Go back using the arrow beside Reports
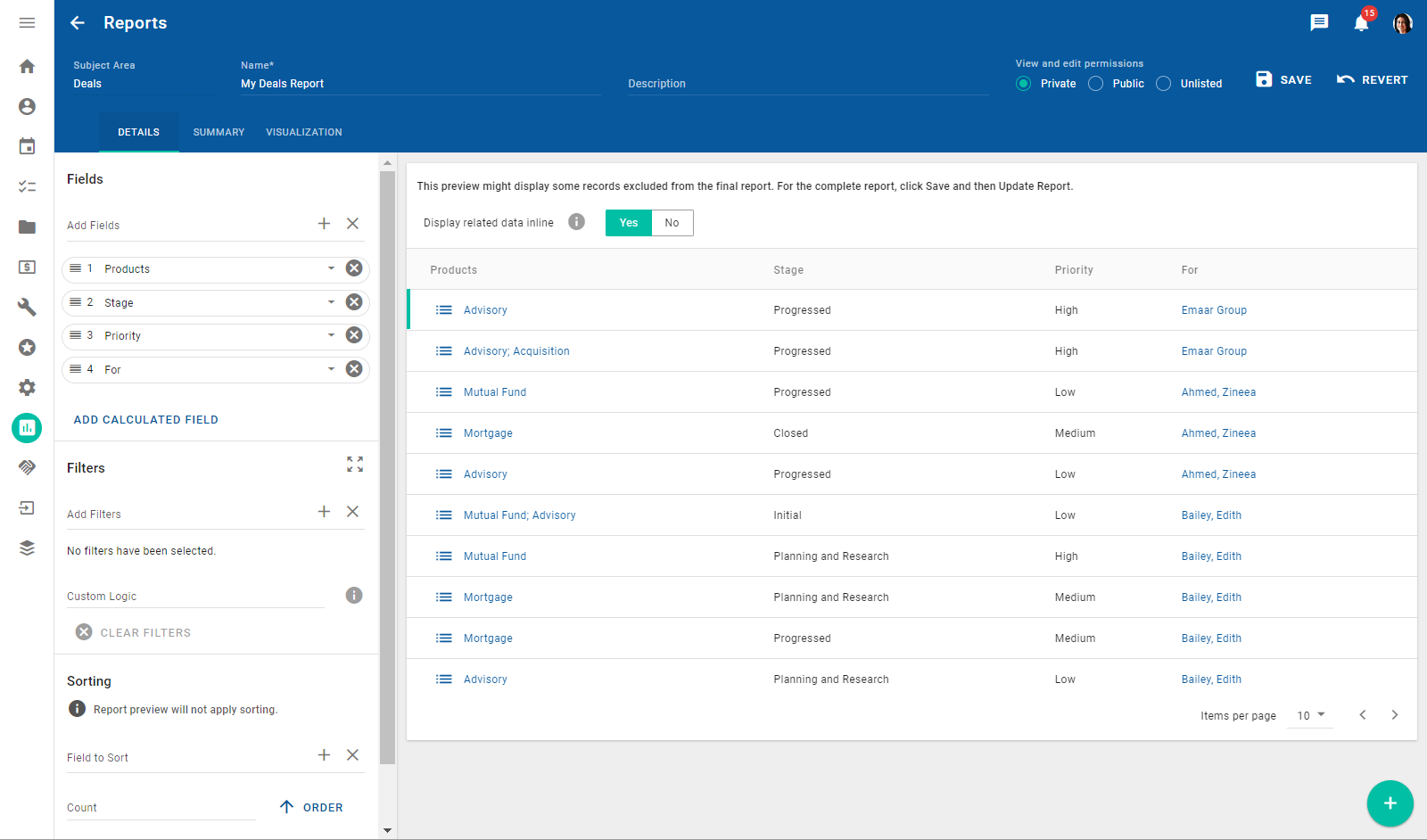This screenshot has height=840, width=1427. 78,23
